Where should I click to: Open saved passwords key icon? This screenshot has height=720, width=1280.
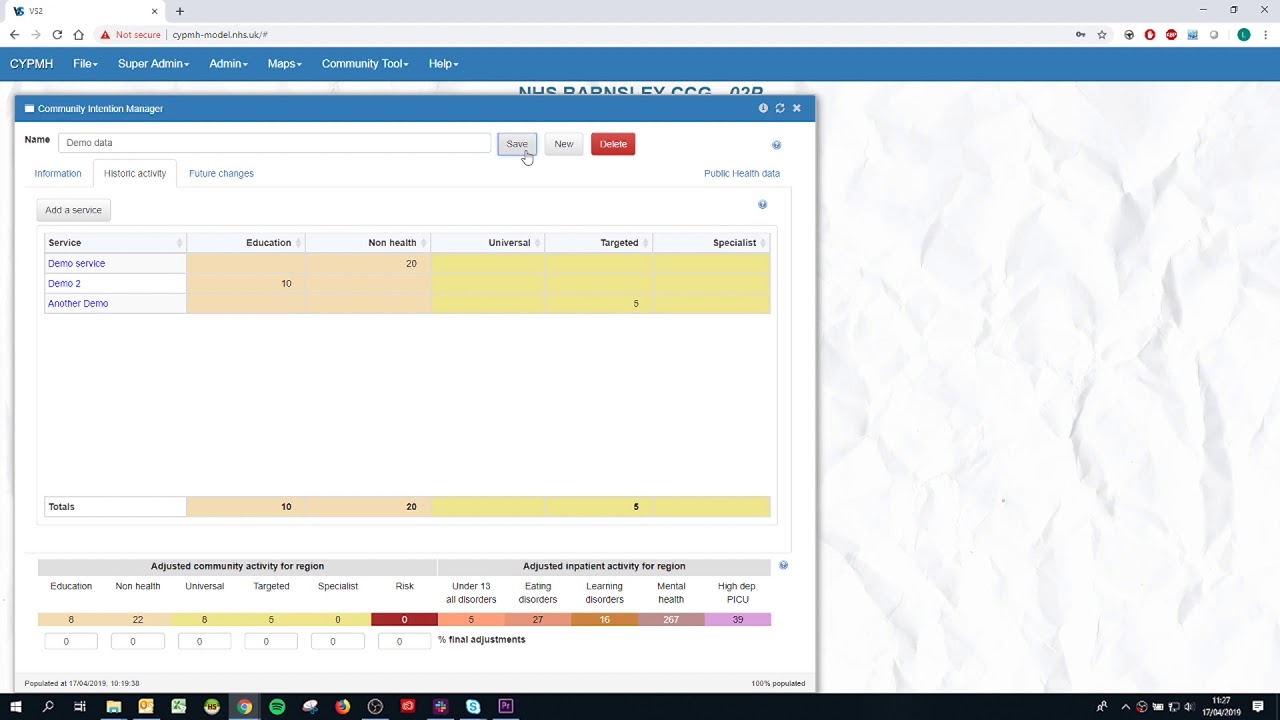(1080, 35)
